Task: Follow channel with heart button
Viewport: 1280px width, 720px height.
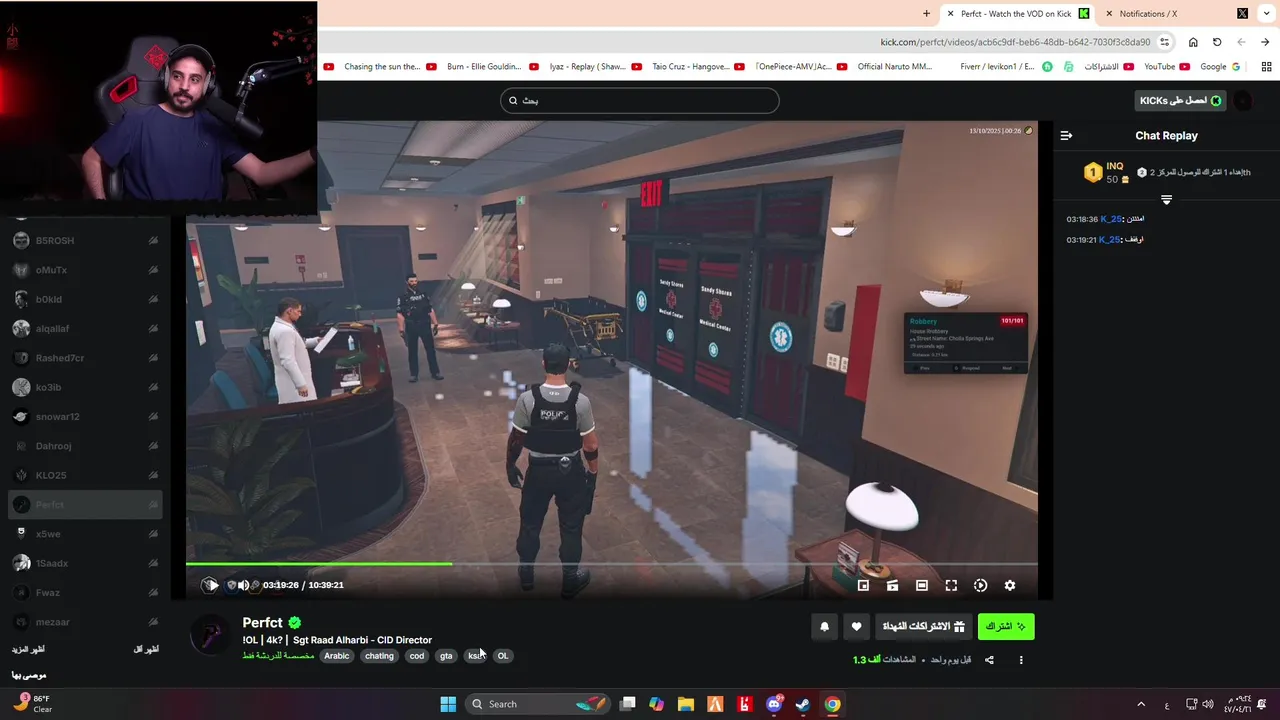Action: pyautogui.click(x=856, y=626)
